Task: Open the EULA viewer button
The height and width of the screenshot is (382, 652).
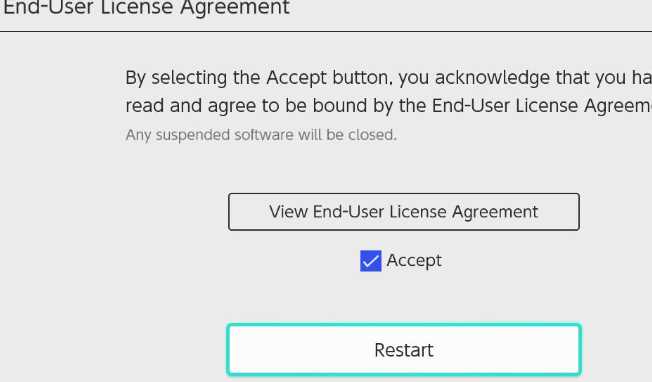Action: click(404, 212)
